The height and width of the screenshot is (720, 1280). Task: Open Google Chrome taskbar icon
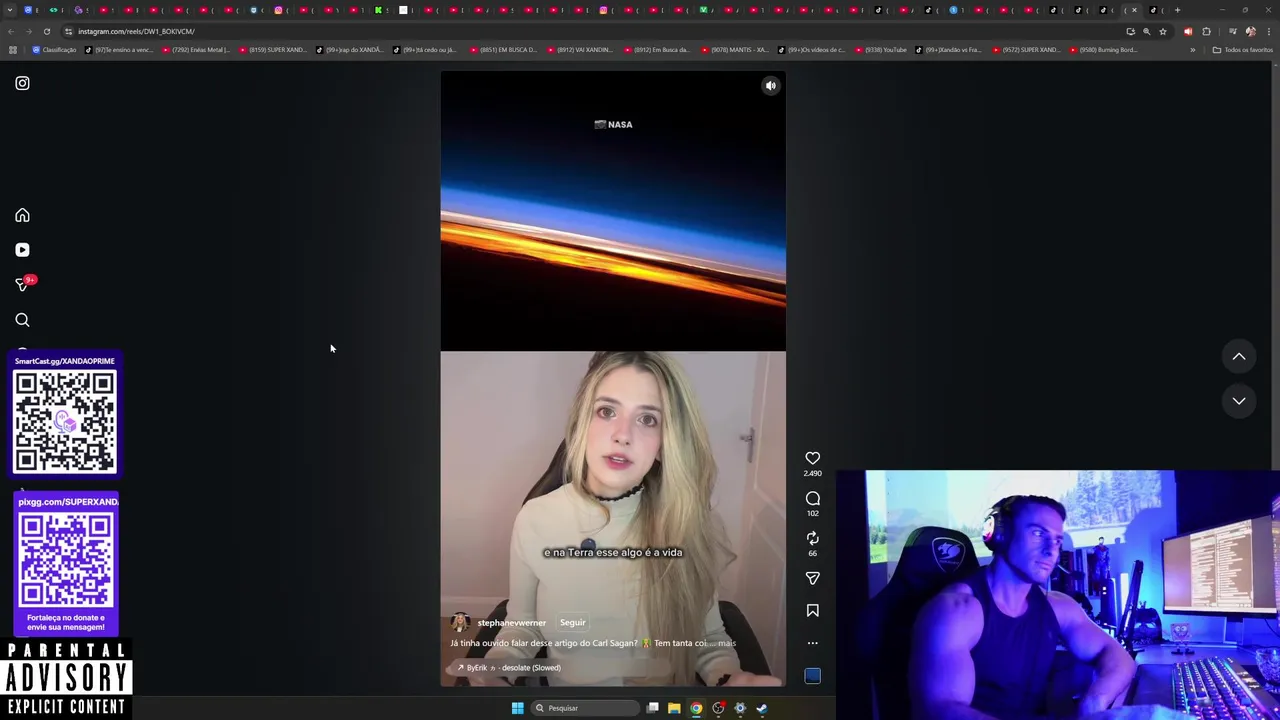696,708
